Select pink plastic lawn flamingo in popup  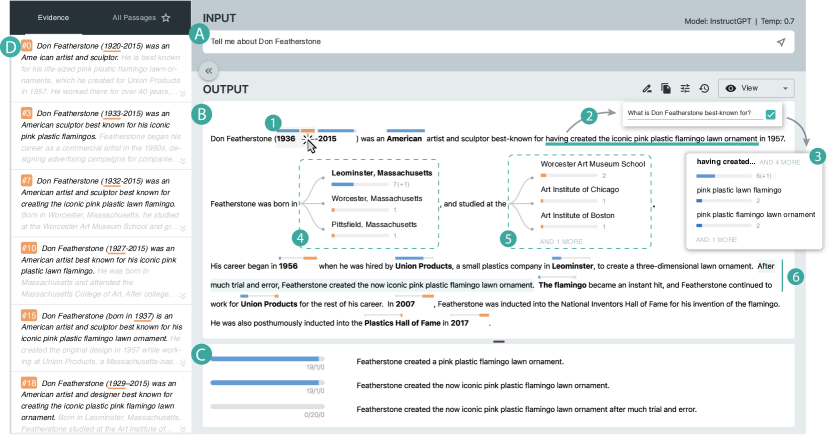point(739,190)
